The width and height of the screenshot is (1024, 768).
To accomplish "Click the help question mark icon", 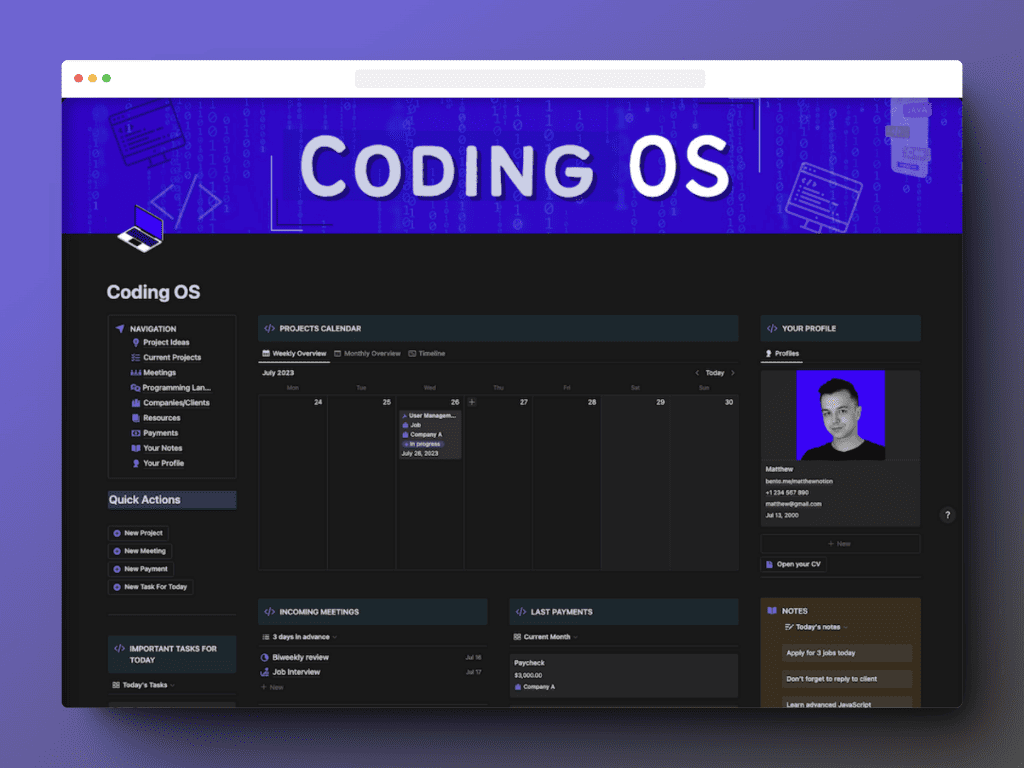I will (947, 515).
